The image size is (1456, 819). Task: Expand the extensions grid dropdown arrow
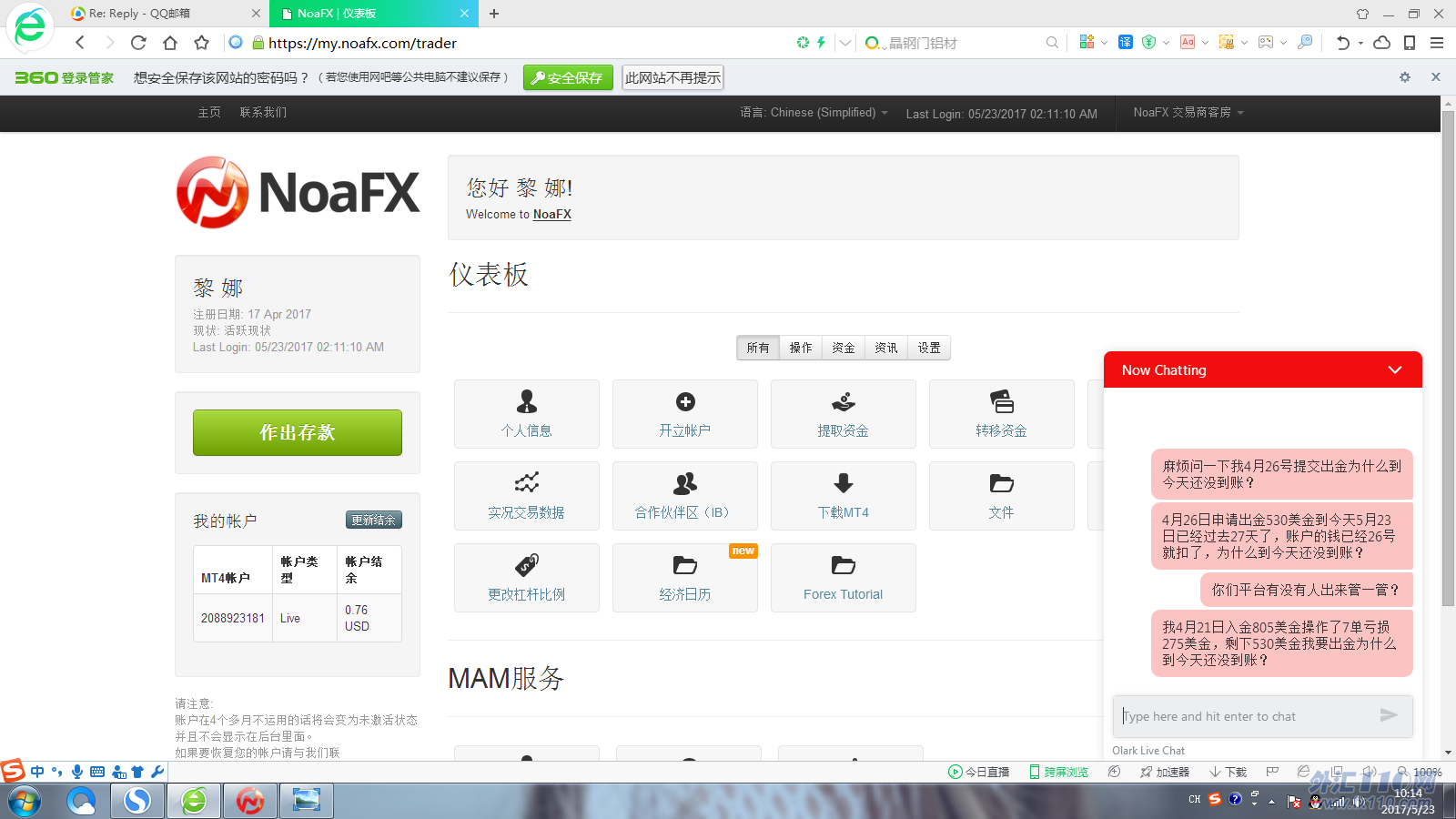1105,43
